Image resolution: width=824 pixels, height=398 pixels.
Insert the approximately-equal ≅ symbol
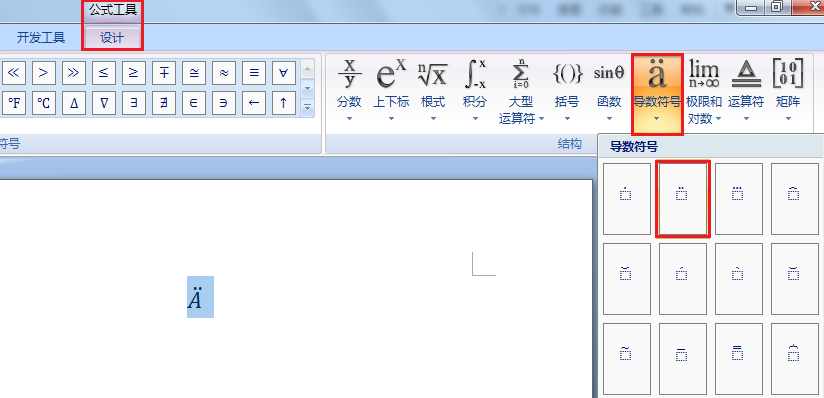click(194, 73)
